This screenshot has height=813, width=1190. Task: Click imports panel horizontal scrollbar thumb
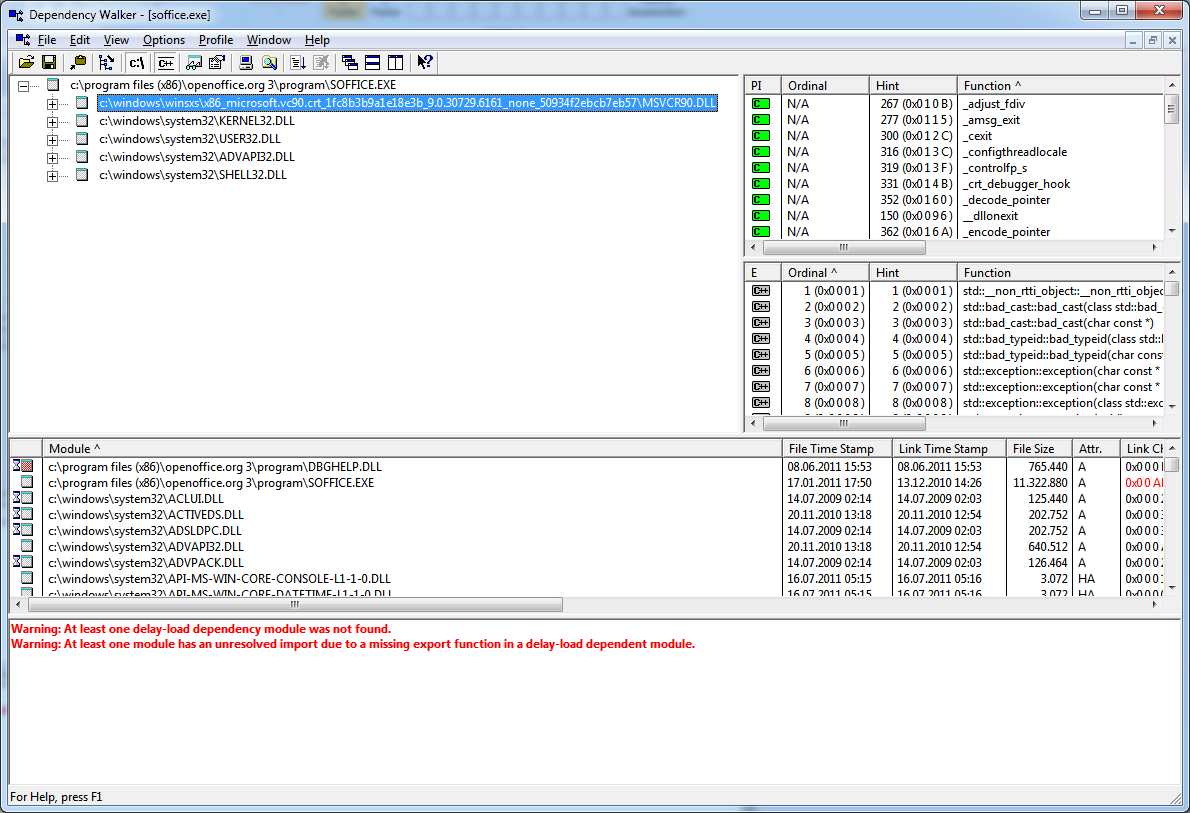(x=843, y=247)
